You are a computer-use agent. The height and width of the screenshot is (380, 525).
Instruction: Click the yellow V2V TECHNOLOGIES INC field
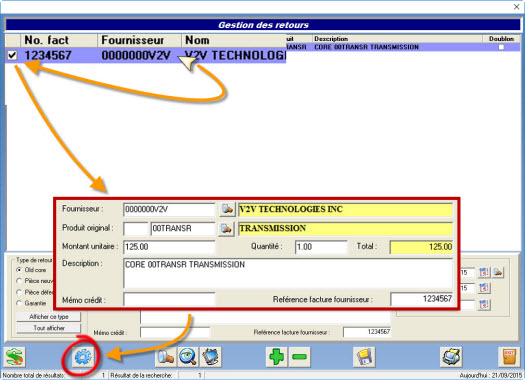tap(345, 210)
